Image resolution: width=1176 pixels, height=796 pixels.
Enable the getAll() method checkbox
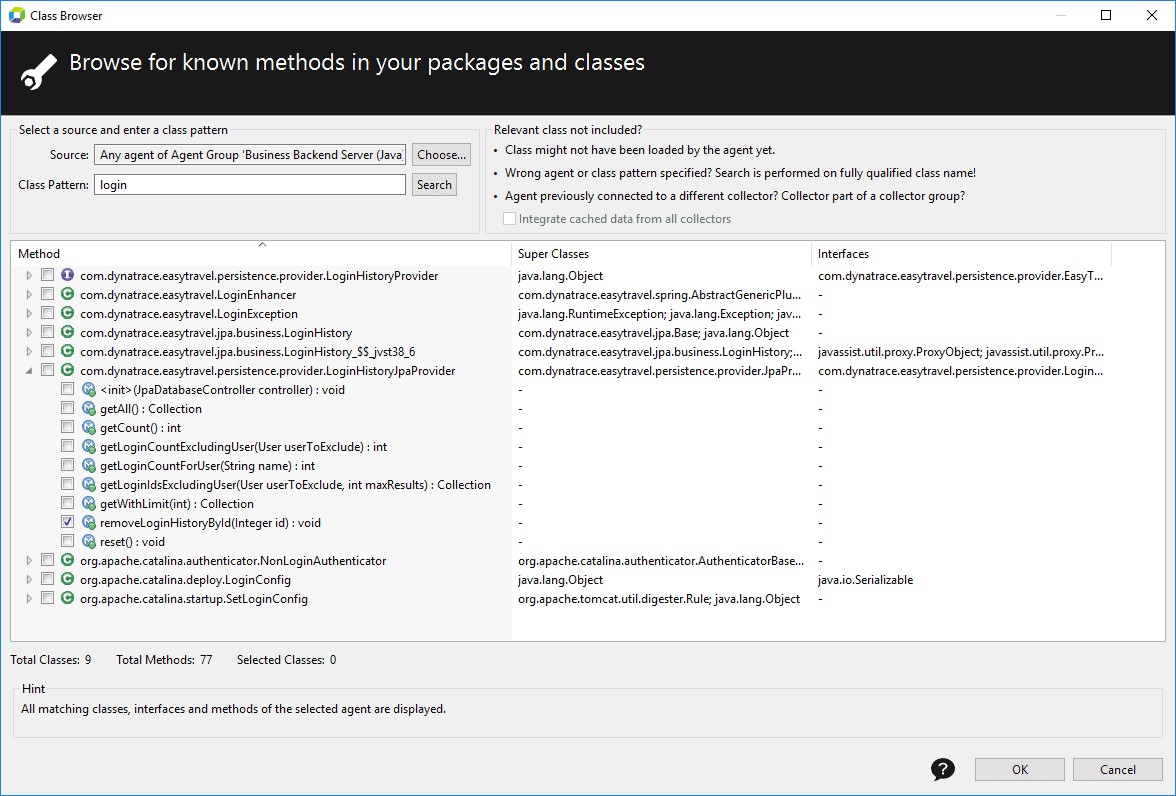pyautogui.click(x=68, y=408)
